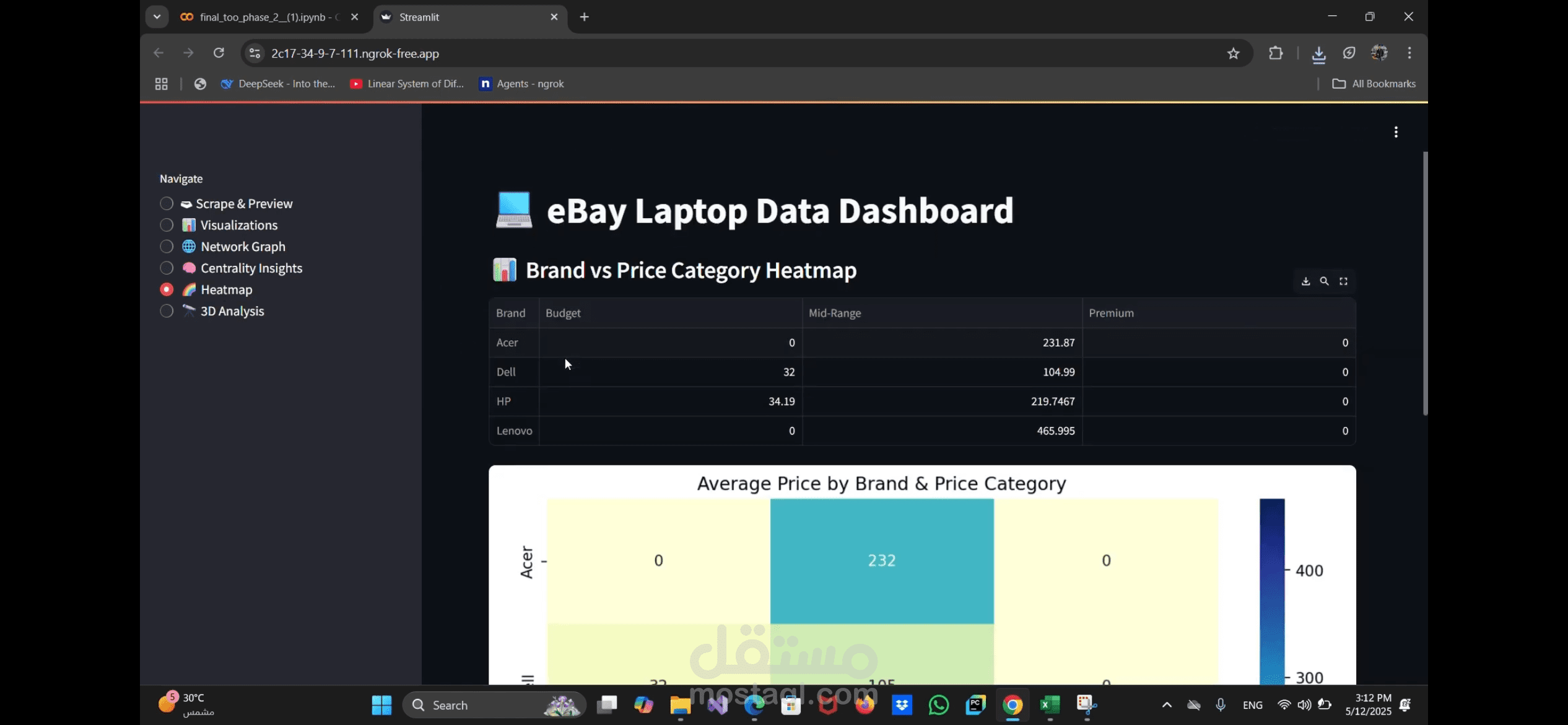
Task: Choose the 3D Analysis radio option
Action: (x=167, y=311)
